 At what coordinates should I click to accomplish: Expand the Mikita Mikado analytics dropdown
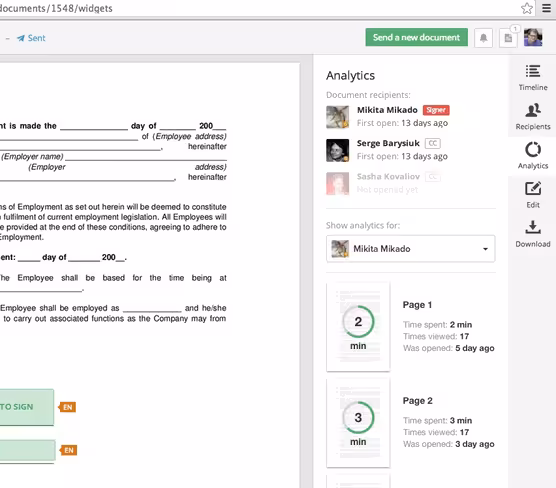click(410, 249)
